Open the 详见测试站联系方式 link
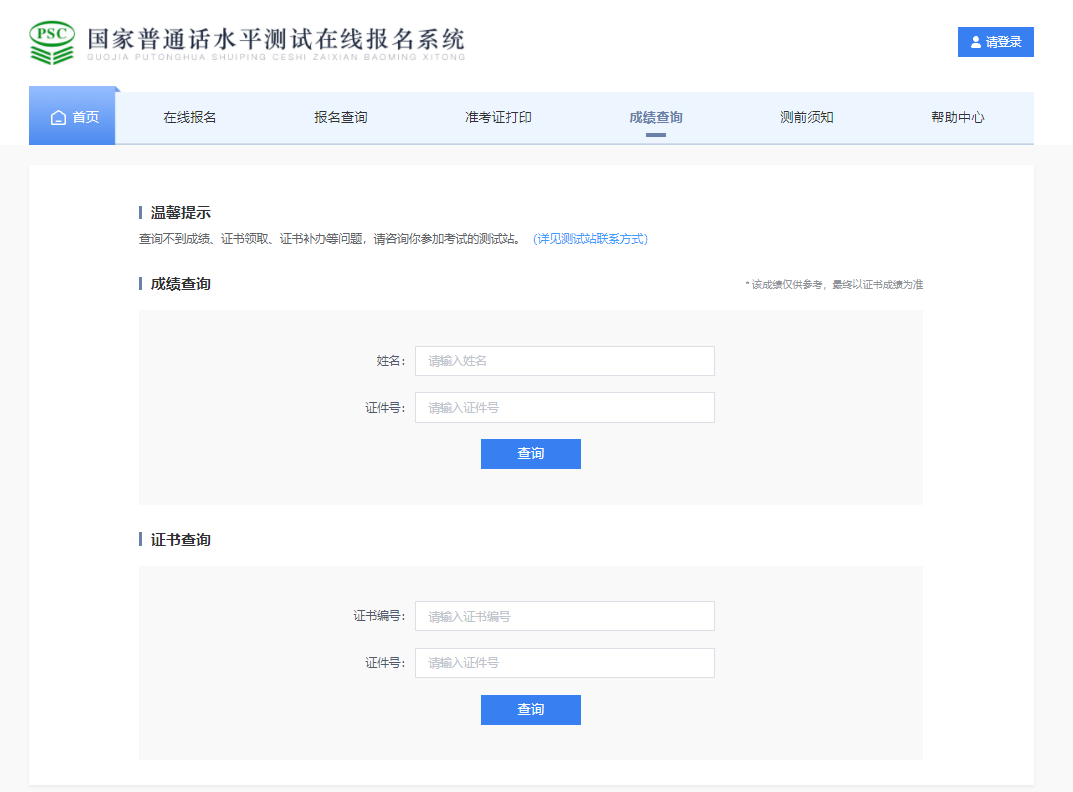 tap(590, 239)
